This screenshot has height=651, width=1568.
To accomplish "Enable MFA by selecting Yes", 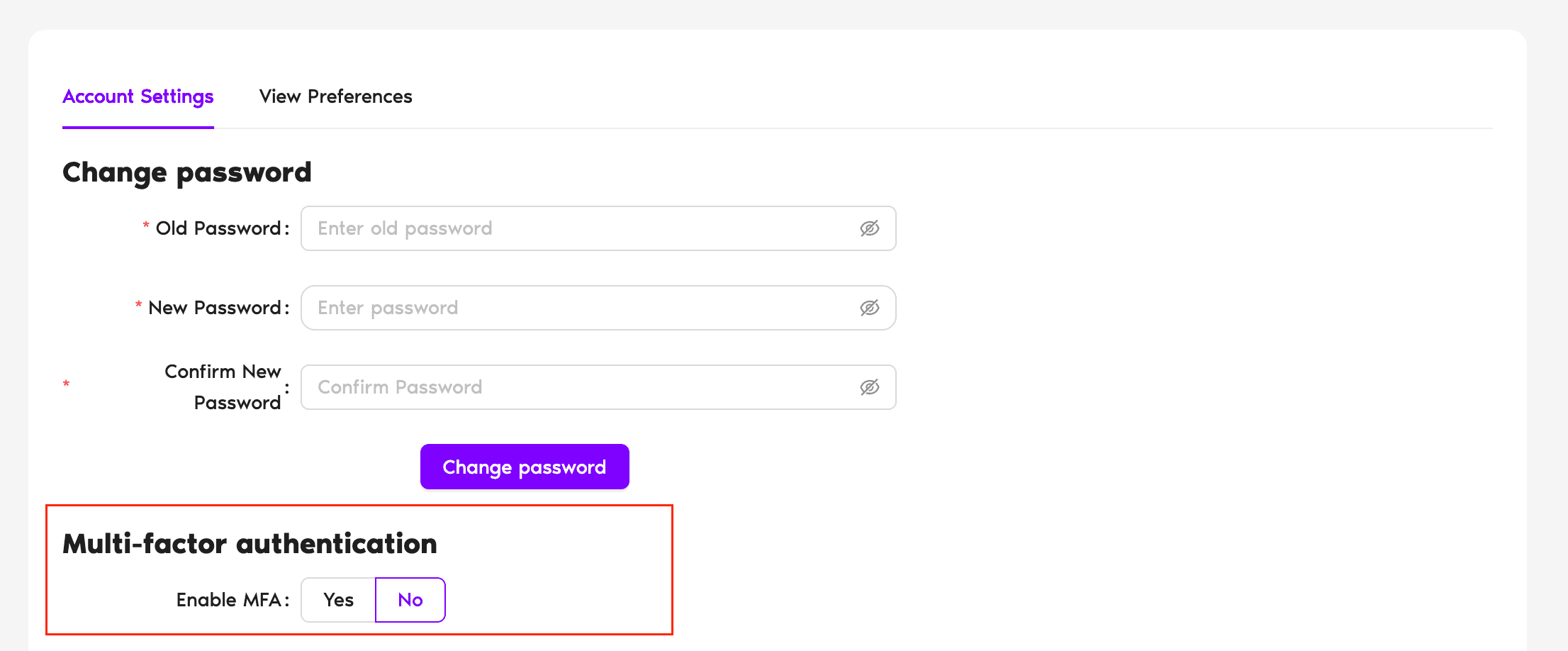I will [338, 599].
